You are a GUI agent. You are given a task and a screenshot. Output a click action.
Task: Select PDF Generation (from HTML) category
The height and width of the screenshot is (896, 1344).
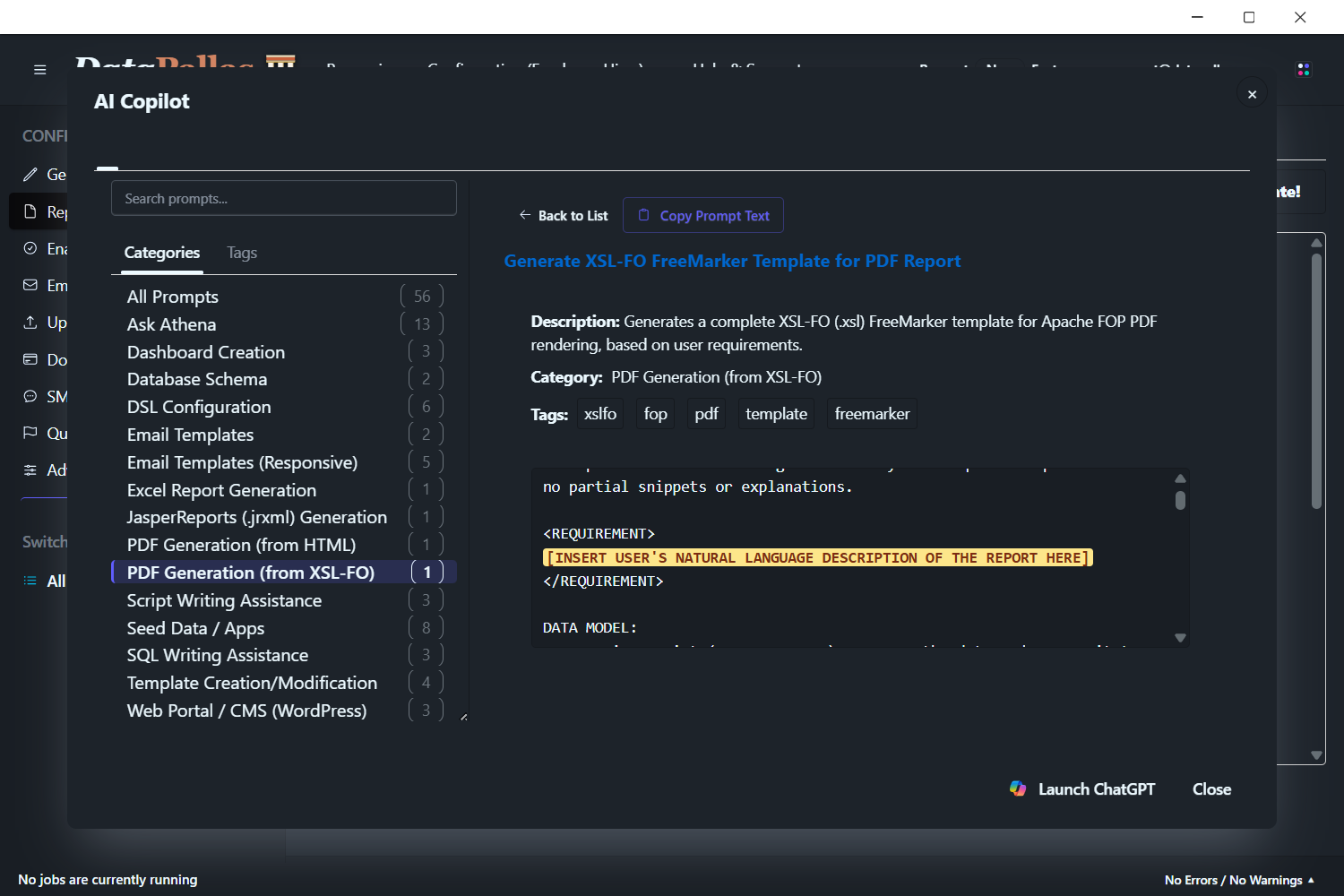(284, 545)
